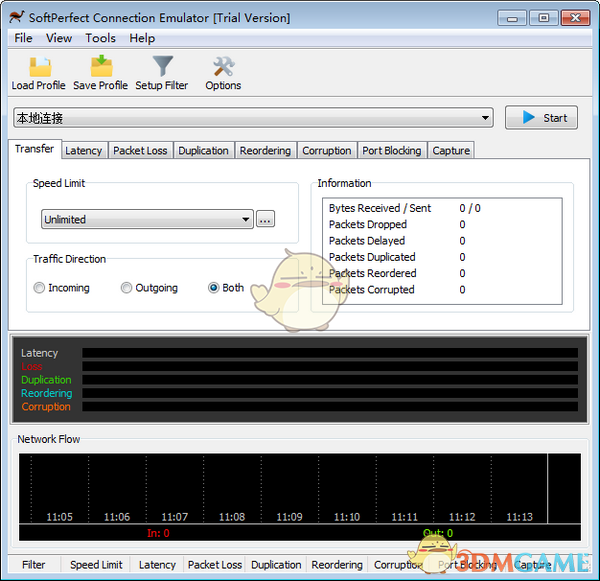Select the Incoming traffic direction
The image size is (600, 581).
click(x=62, y=288)
